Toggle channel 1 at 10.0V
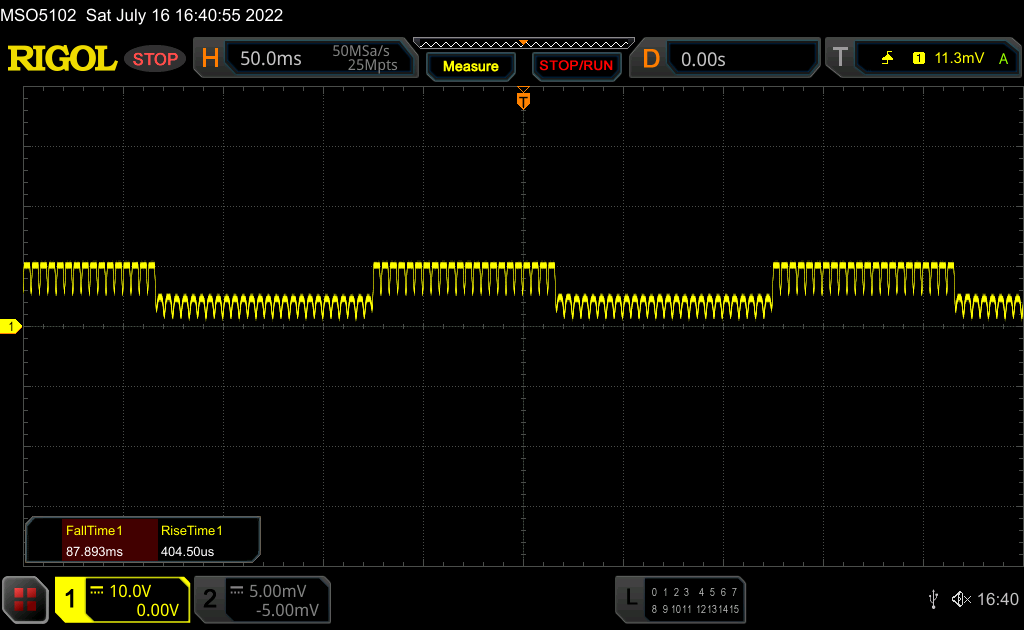 pyautogui.click(x=122, y=599)
